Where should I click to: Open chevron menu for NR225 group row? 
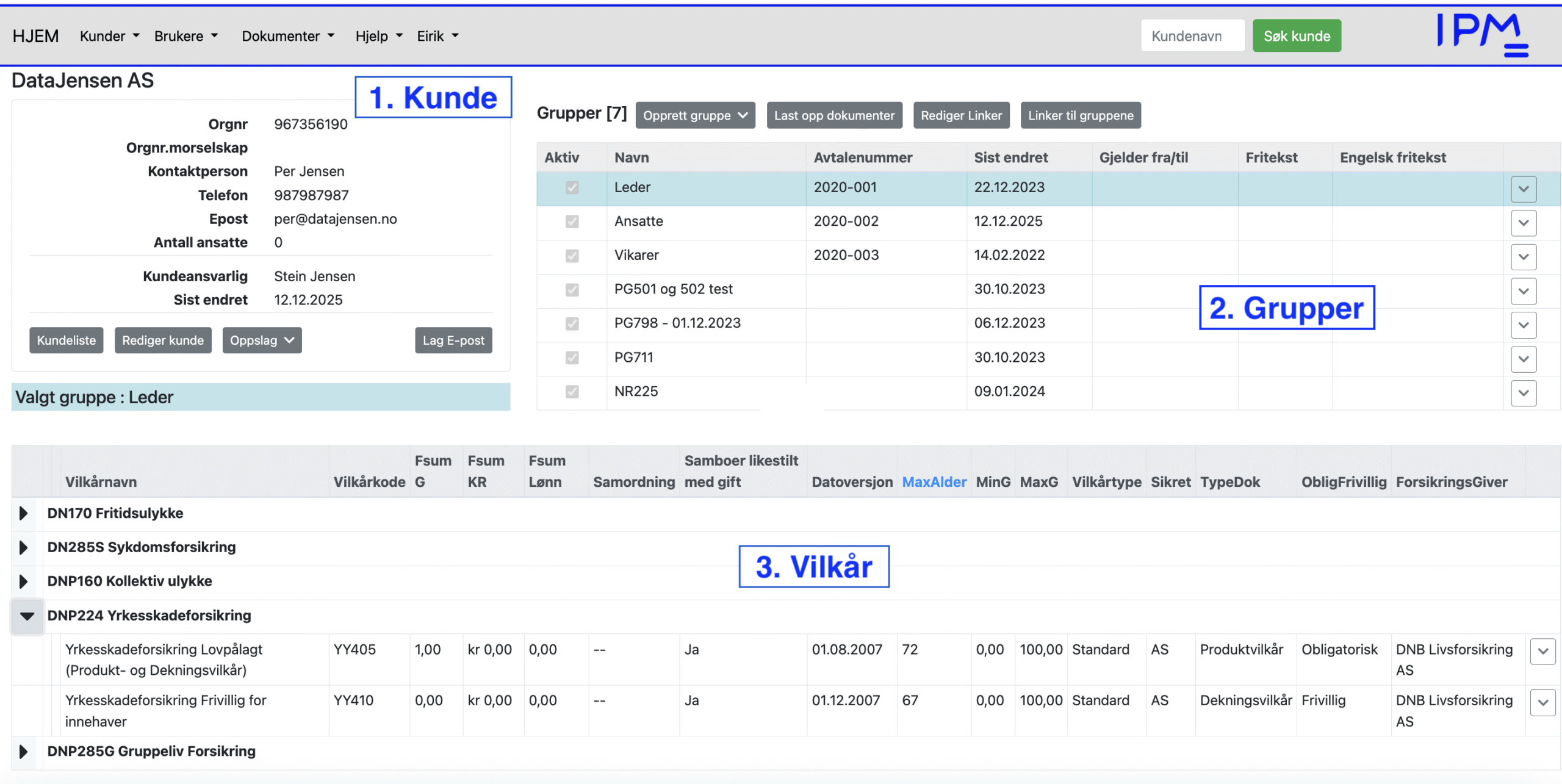tap(1523, 393)
